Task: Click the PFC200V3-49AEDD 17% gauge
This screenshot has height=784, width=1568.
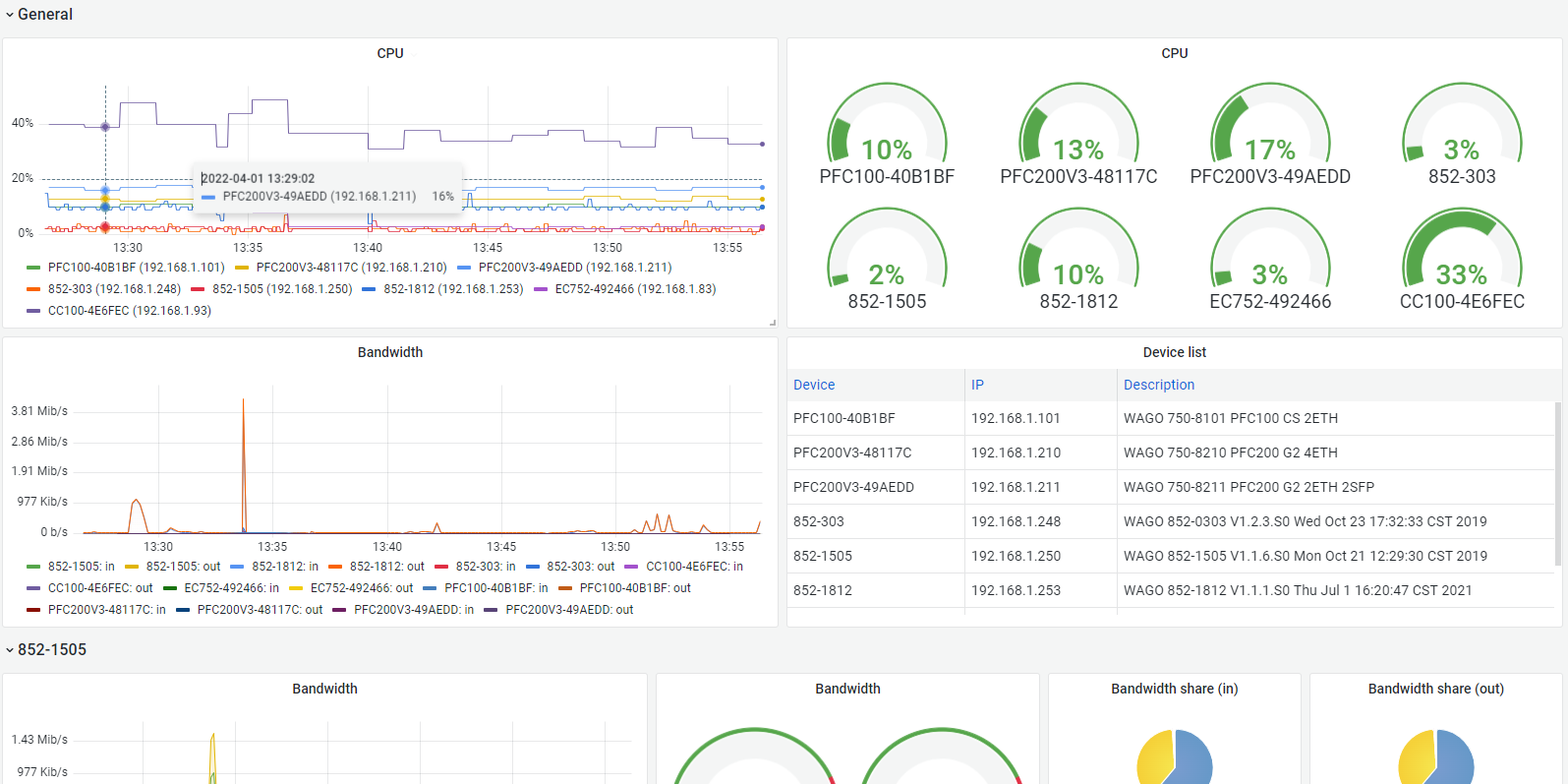Action: (x=1270, y=133)
